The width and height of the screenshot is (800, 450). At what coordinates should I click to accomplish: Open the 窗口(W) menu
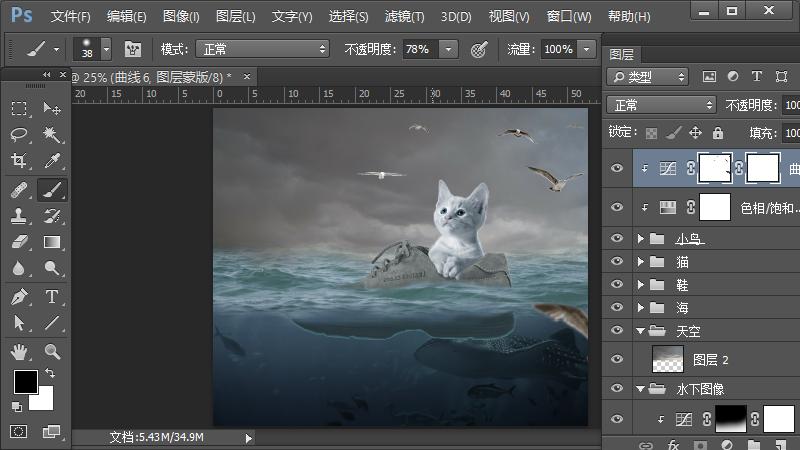[569, 16]
